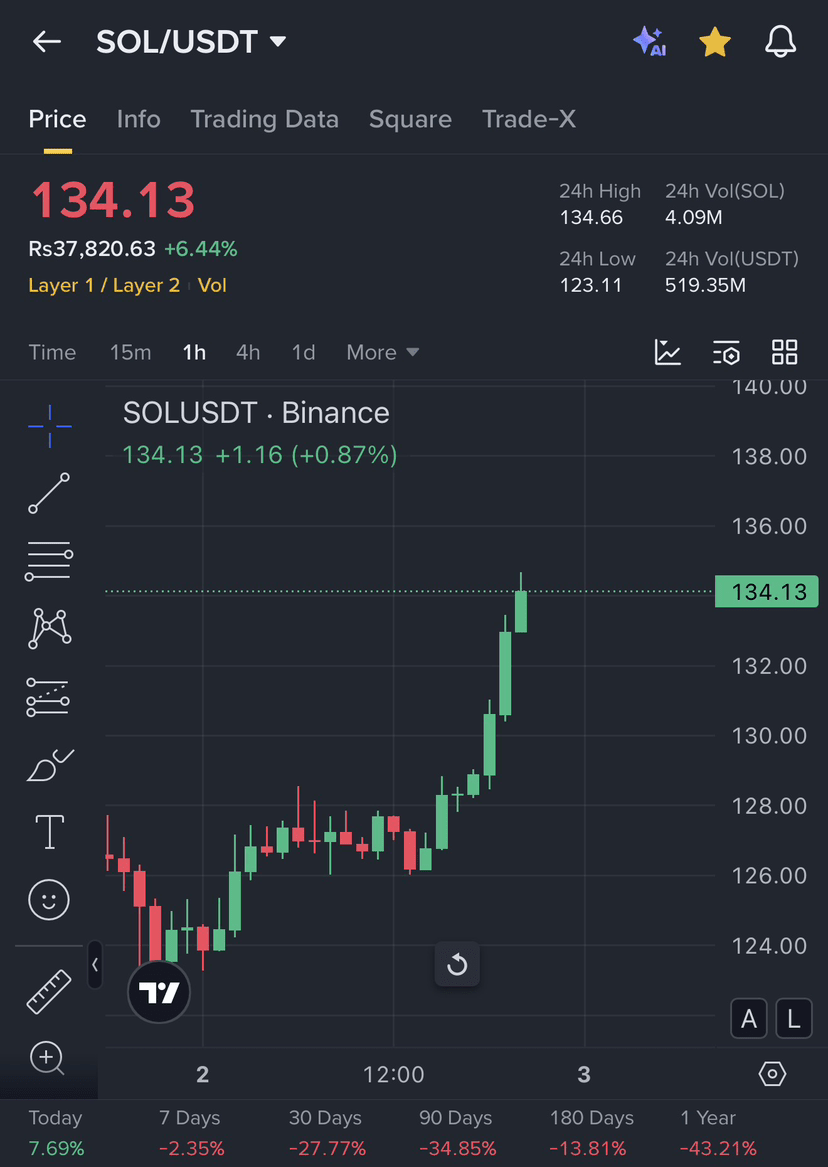Image resolution: width=828 pixels, height=1167 pixels.
Task: Select the forecasting position tool
Action: pos(48,697)
